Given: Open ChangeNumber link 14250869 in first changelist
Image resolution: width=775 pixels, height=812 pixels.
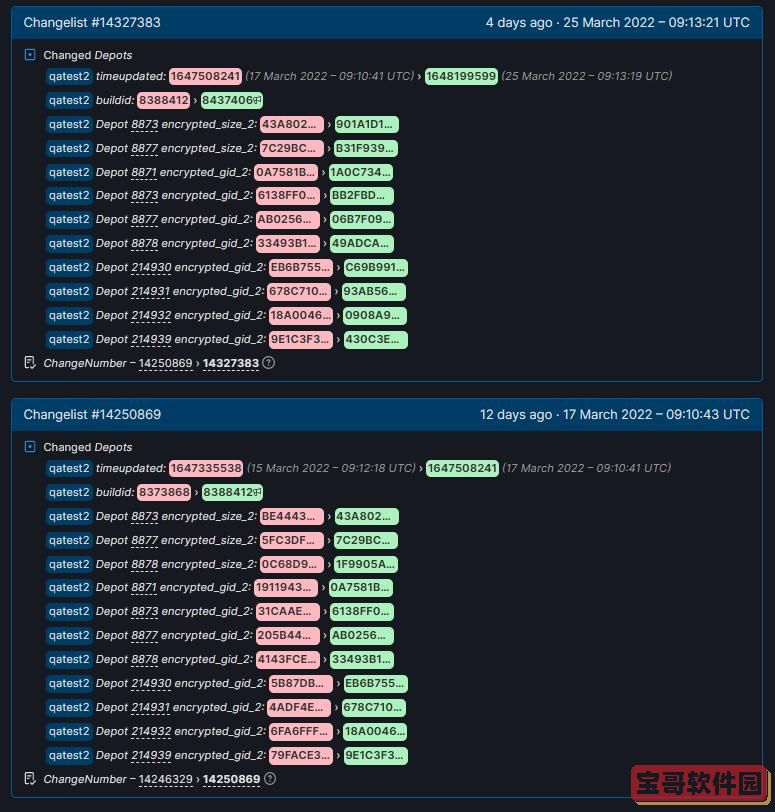Looking at the screenshot, I should 166,363.
